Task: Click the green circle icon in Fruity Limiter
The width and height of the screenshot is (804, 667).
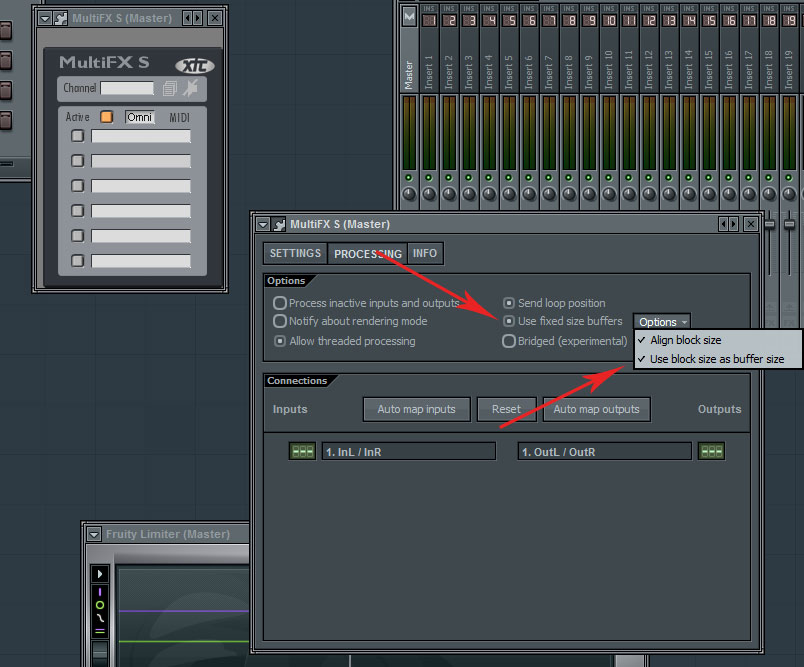Action: click(100, 605)
